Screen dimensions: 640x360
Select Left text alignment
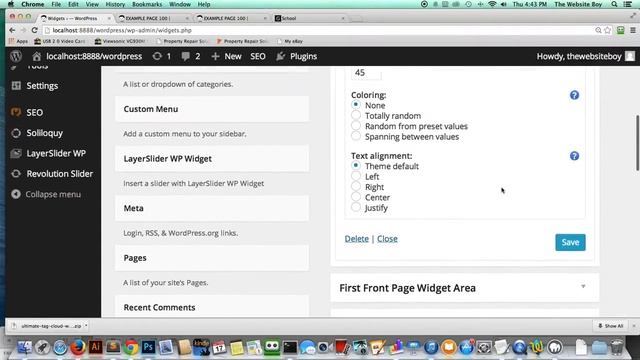356,176
